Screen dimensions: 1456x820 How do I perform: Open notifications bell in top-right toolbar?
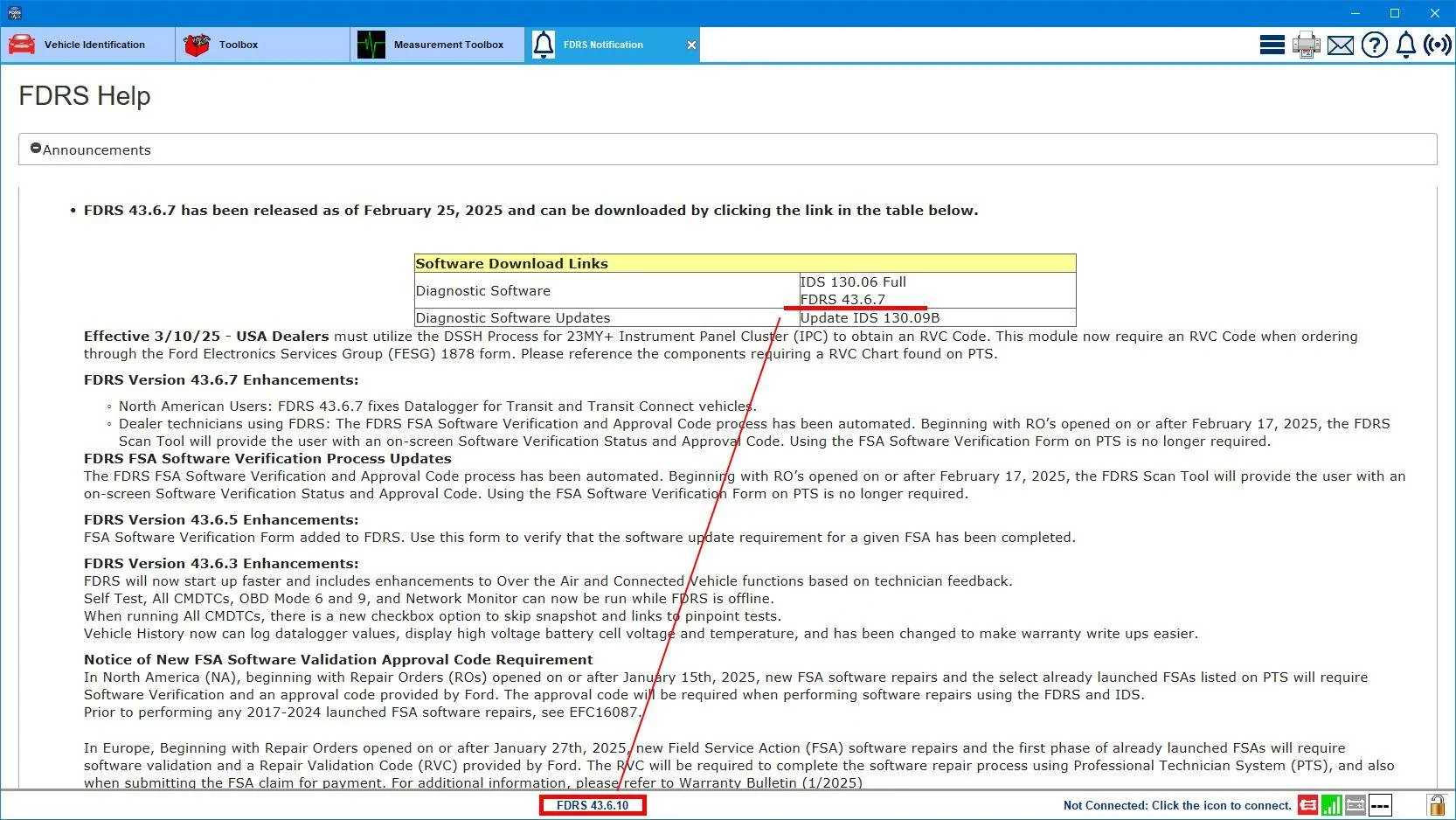1405,45
